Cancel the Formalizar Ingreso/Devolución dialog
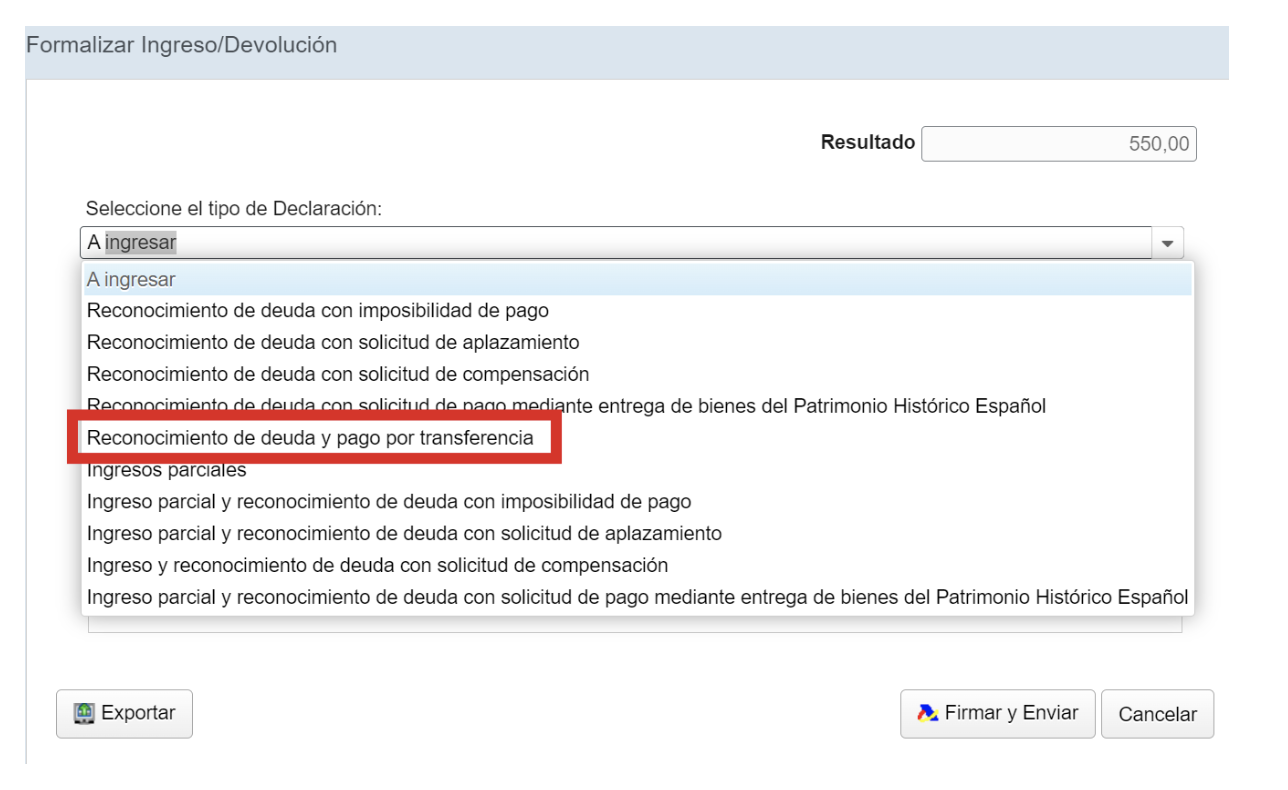The width and height of the screenshot is (1288, 790). tap(1157, 714)
